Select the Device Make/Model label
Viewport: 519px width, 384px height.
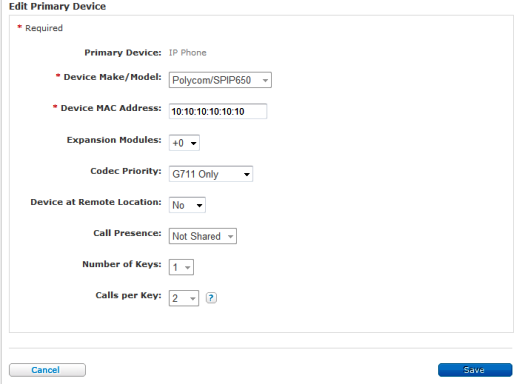click(112, 77)
